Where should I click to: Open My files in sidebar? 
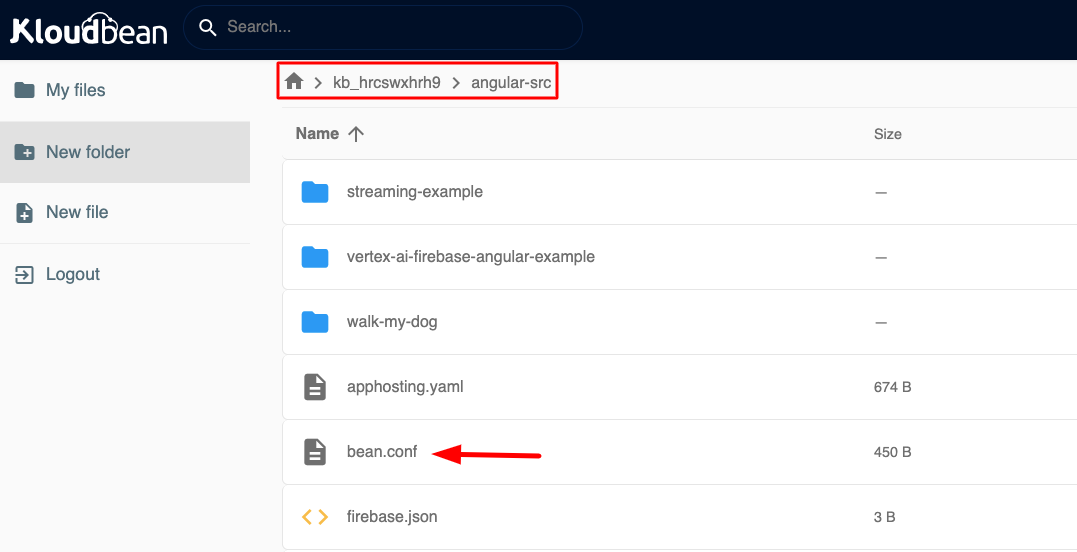pyautogui.click(x=125, y=90)
